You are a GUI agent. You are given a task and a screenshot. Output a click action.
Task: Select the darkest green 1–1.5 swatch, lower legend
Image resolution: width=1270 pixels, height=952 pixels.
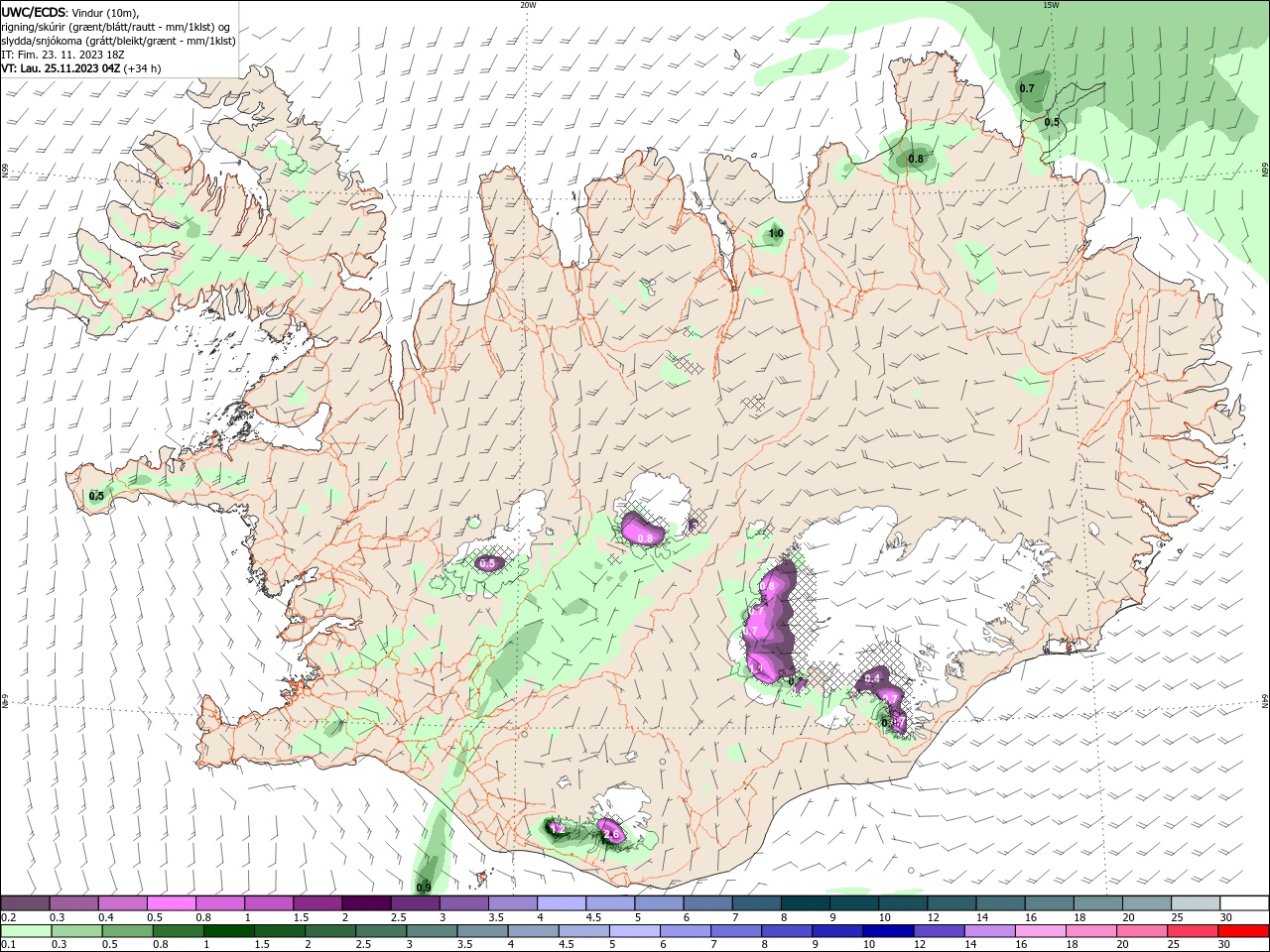[x=229, y=931]
